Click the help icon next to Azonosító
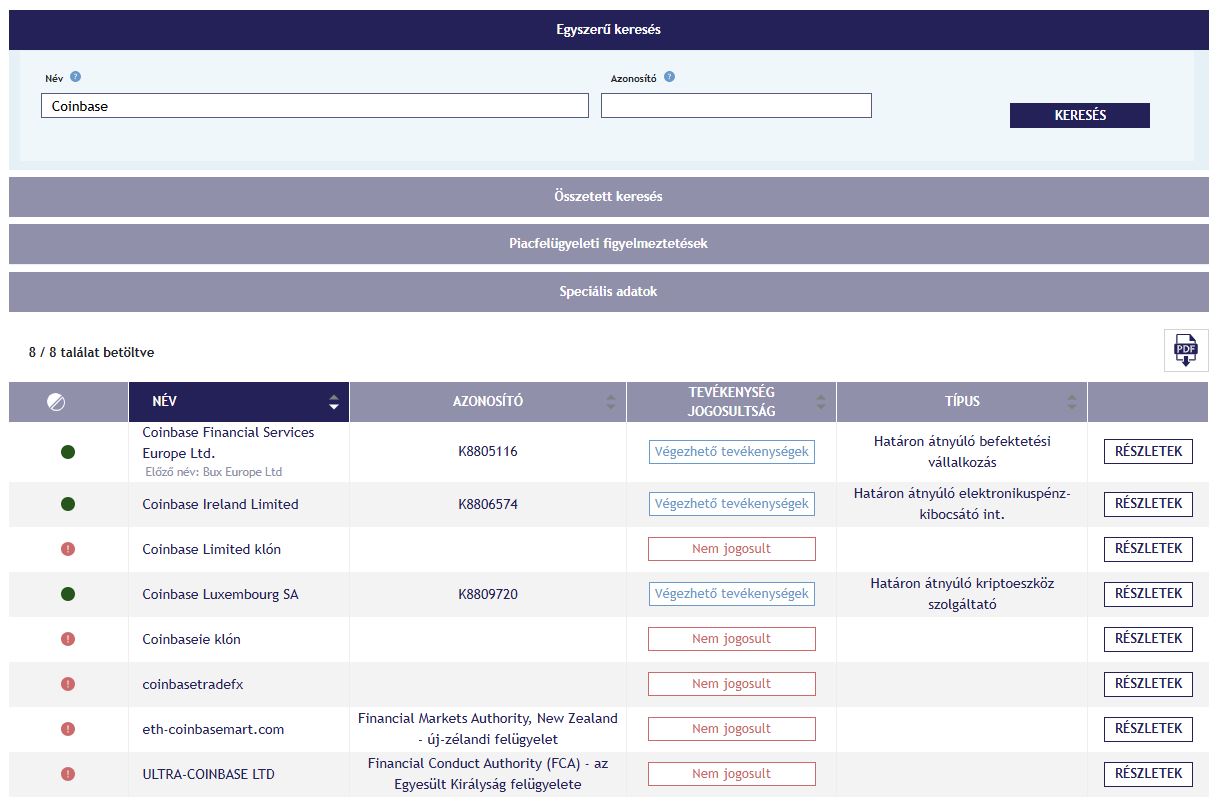The width and height of the screenshot is (1220, 808). coord(669,76)
